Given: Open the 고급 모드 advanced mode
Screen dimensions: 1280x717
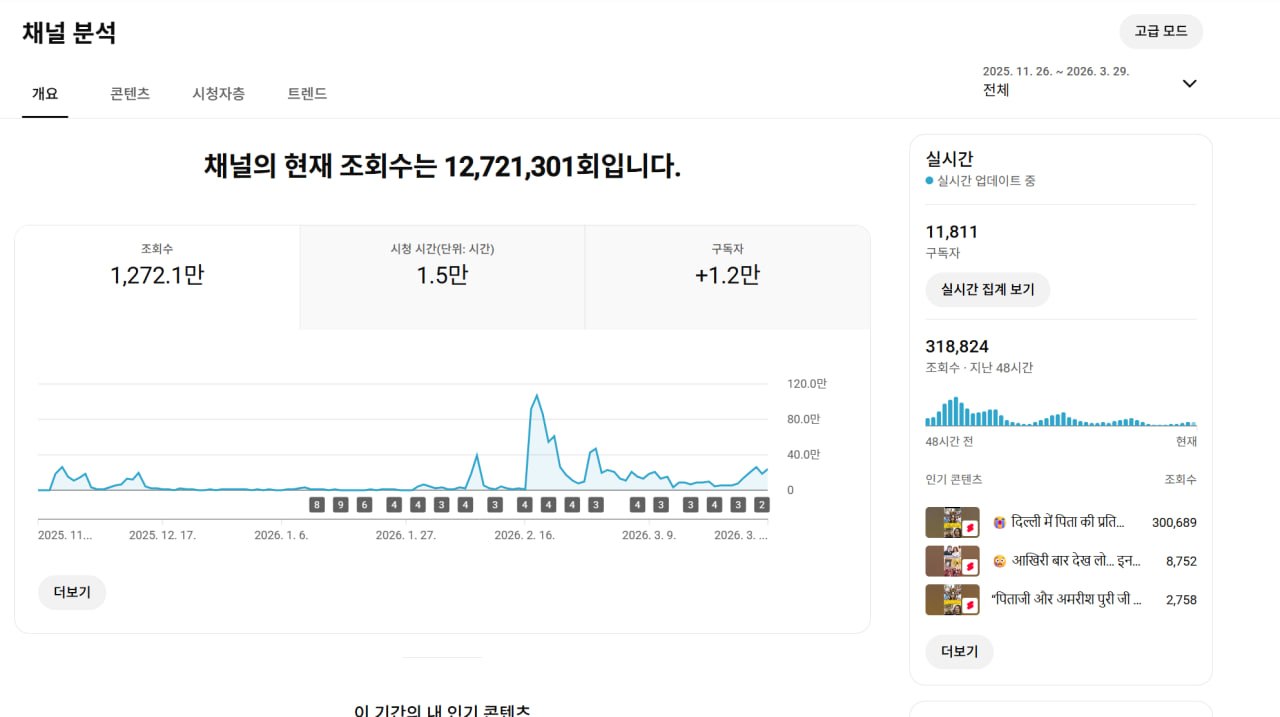Looking at the screenshot, I should coord(1160,31).
